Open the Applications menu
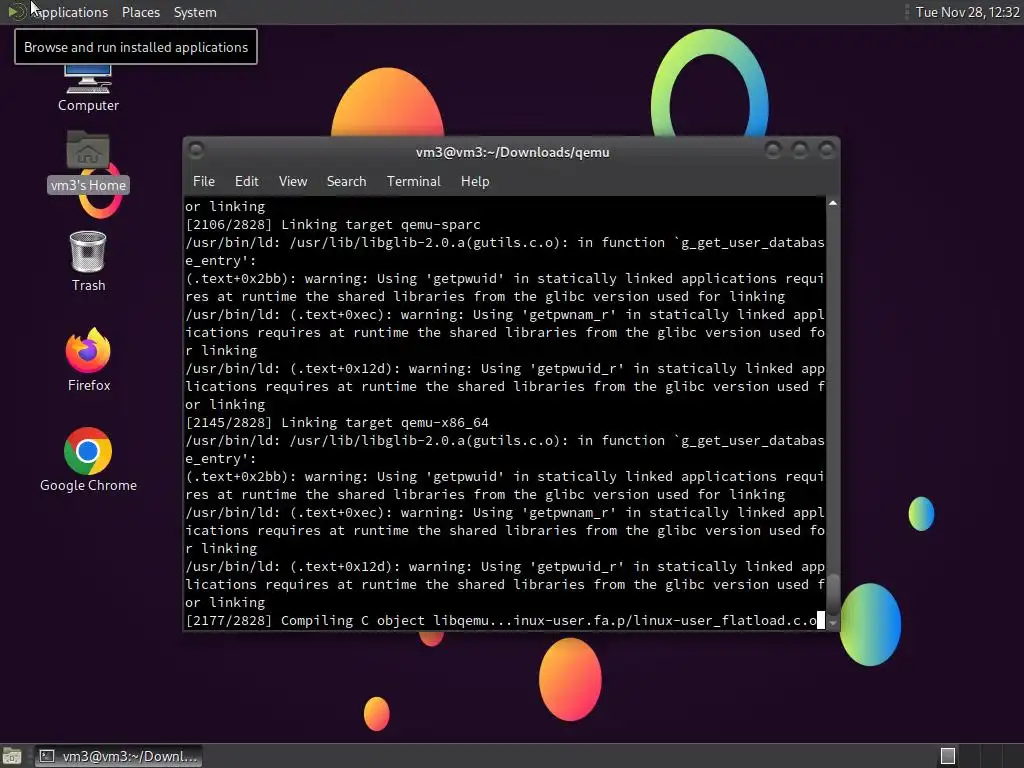This screenshot has width=1024, height=768. (69, 12)
